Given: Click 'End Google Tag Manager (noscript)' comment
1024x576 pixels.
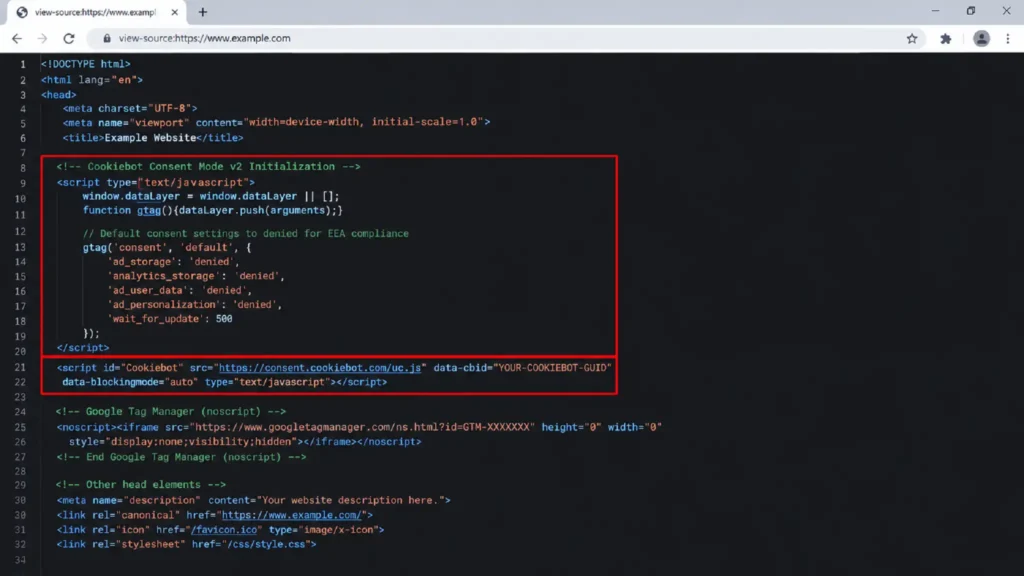Looking at the screenshot, I should [184, 457].
